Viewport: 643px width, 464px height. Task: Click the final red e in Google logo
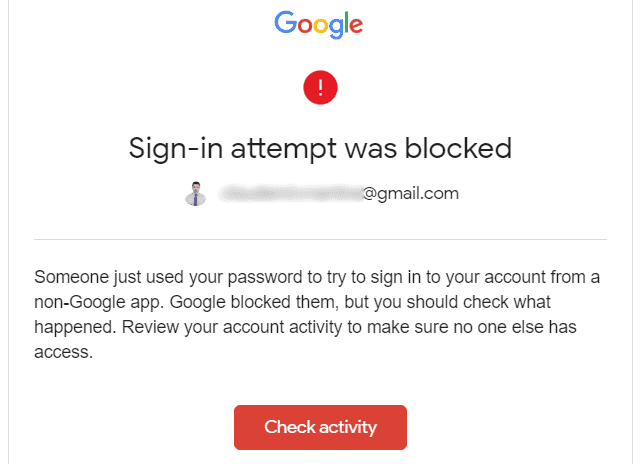357,27
